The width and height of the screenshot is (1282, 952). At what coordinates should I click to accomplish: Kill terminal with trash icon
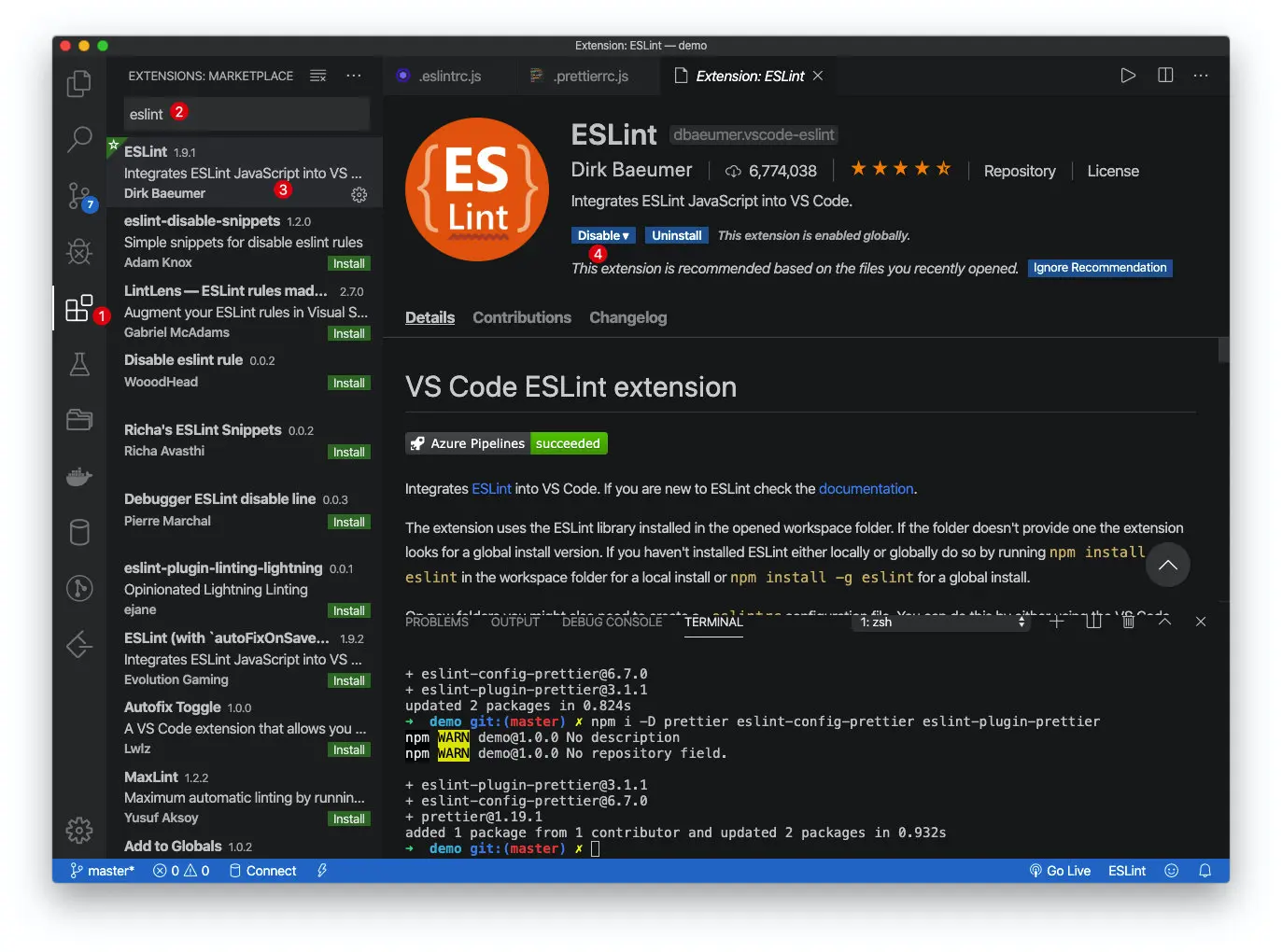pyautogui.click(x=1128, y=622)
